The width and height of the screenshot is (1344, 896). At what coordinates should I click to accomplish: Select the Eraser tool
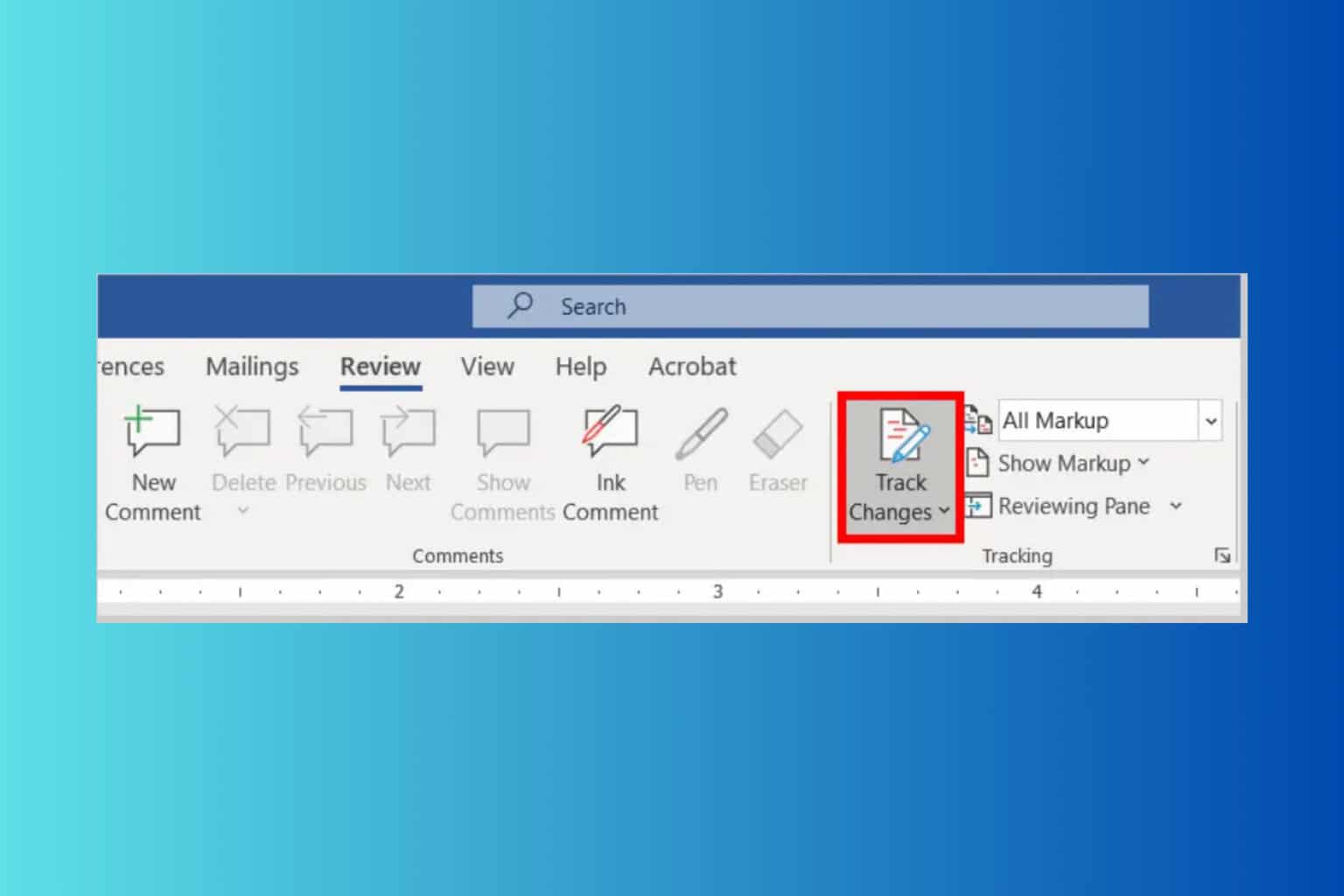777,435
